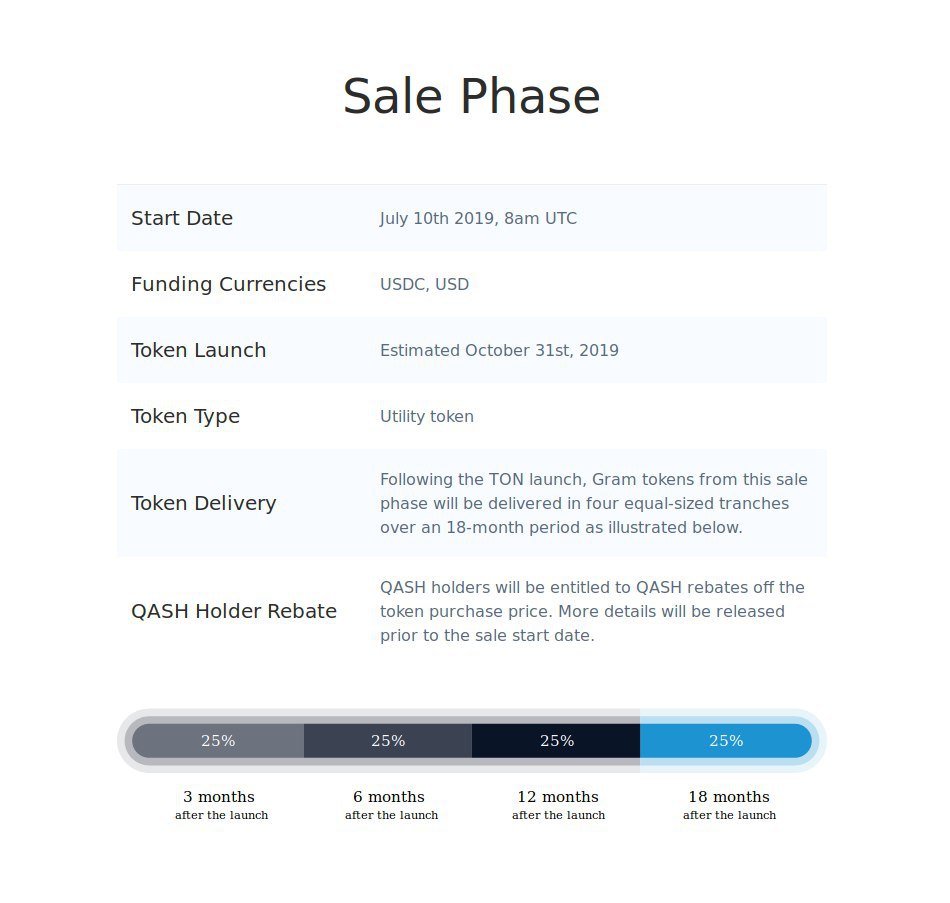This screenshot has width=950, height=903.
Task: Select the Token Launch row label
Action: coord(199,350)
